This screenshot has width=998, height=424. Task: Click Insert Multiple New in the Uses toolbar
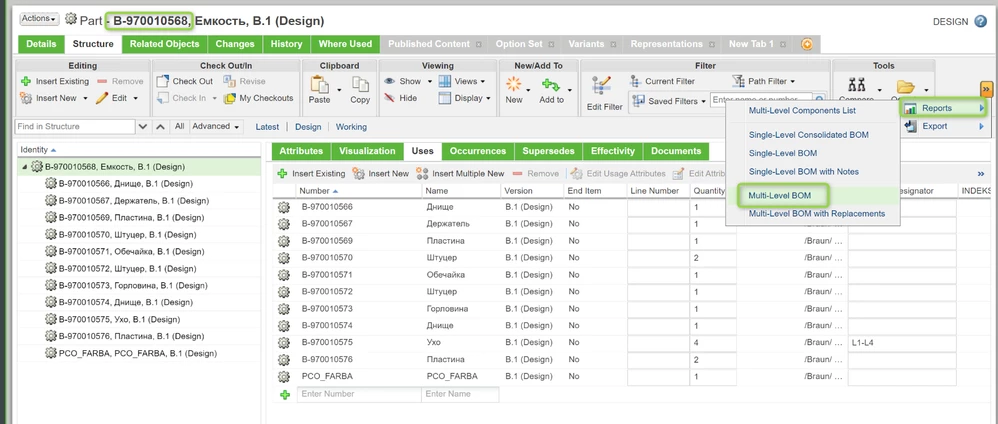point(460,173)
